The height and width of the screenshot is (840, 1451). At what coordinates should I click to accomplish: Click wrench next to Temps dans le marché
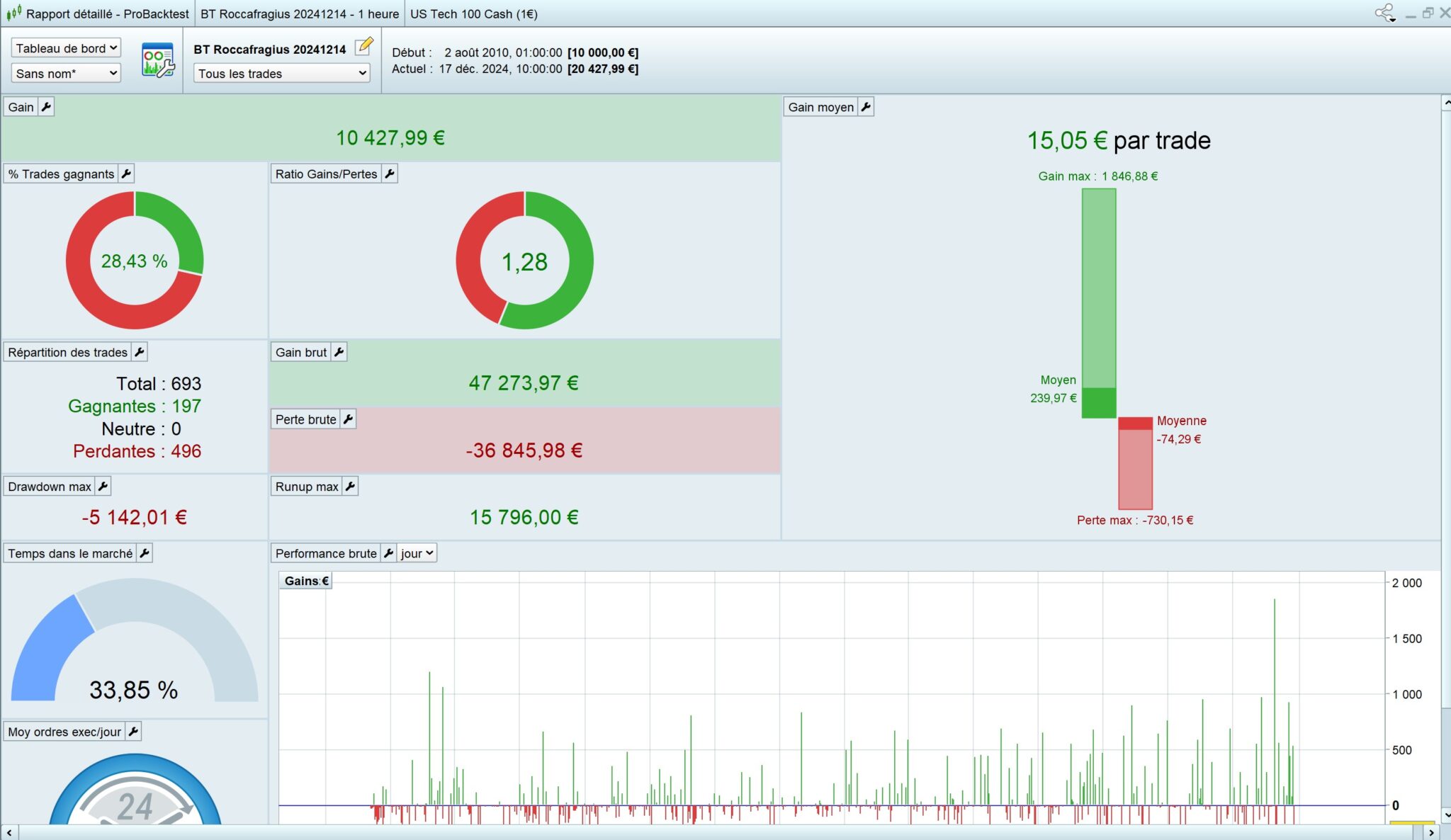[x=144, y=553]
